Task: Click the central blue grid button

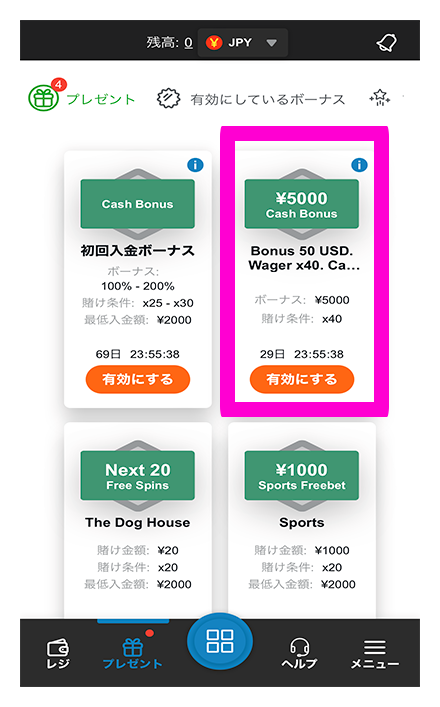Action: (x=220, y=641)
